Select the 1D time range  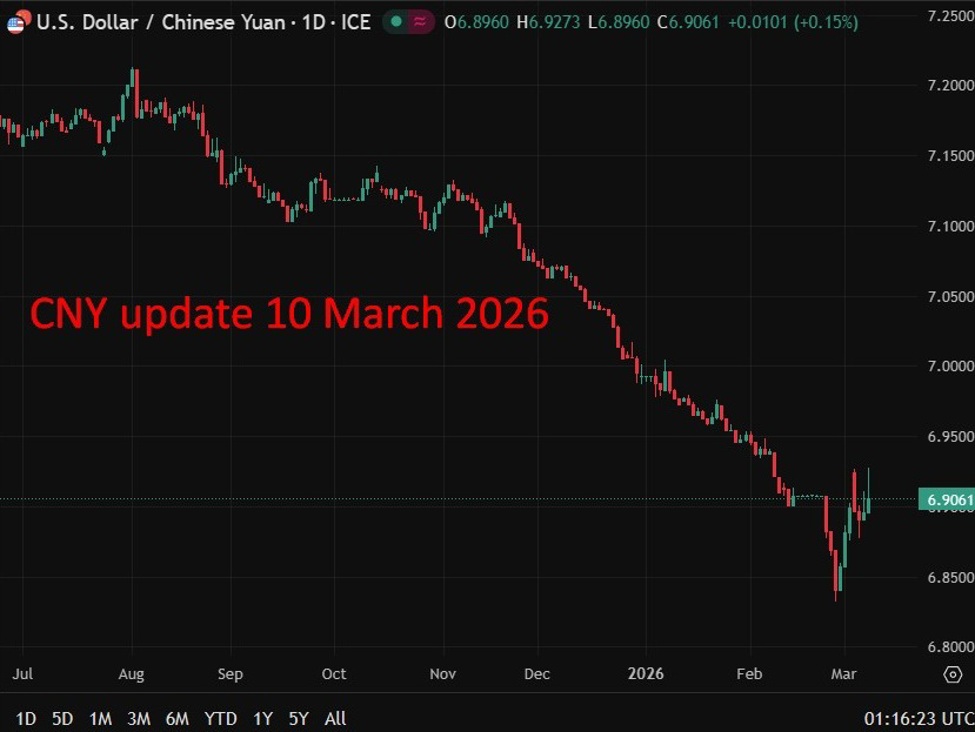[26, 718]
